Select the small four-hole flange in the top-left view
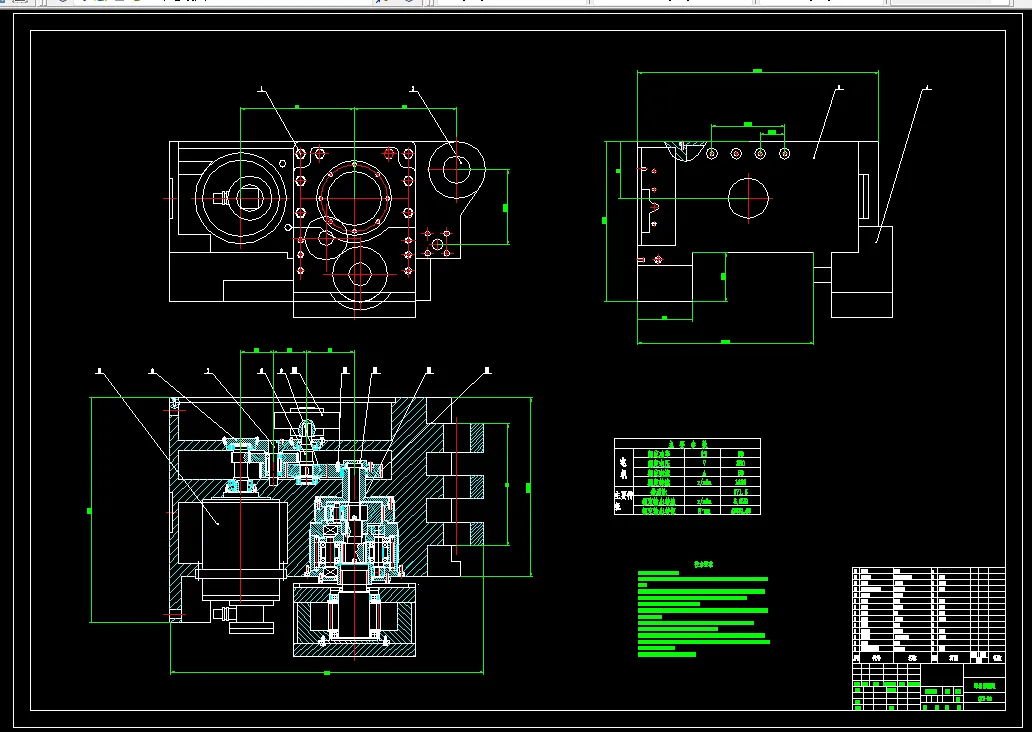Image resolution: width=1032 pixels, height=732 pixels. coord(437,244)
